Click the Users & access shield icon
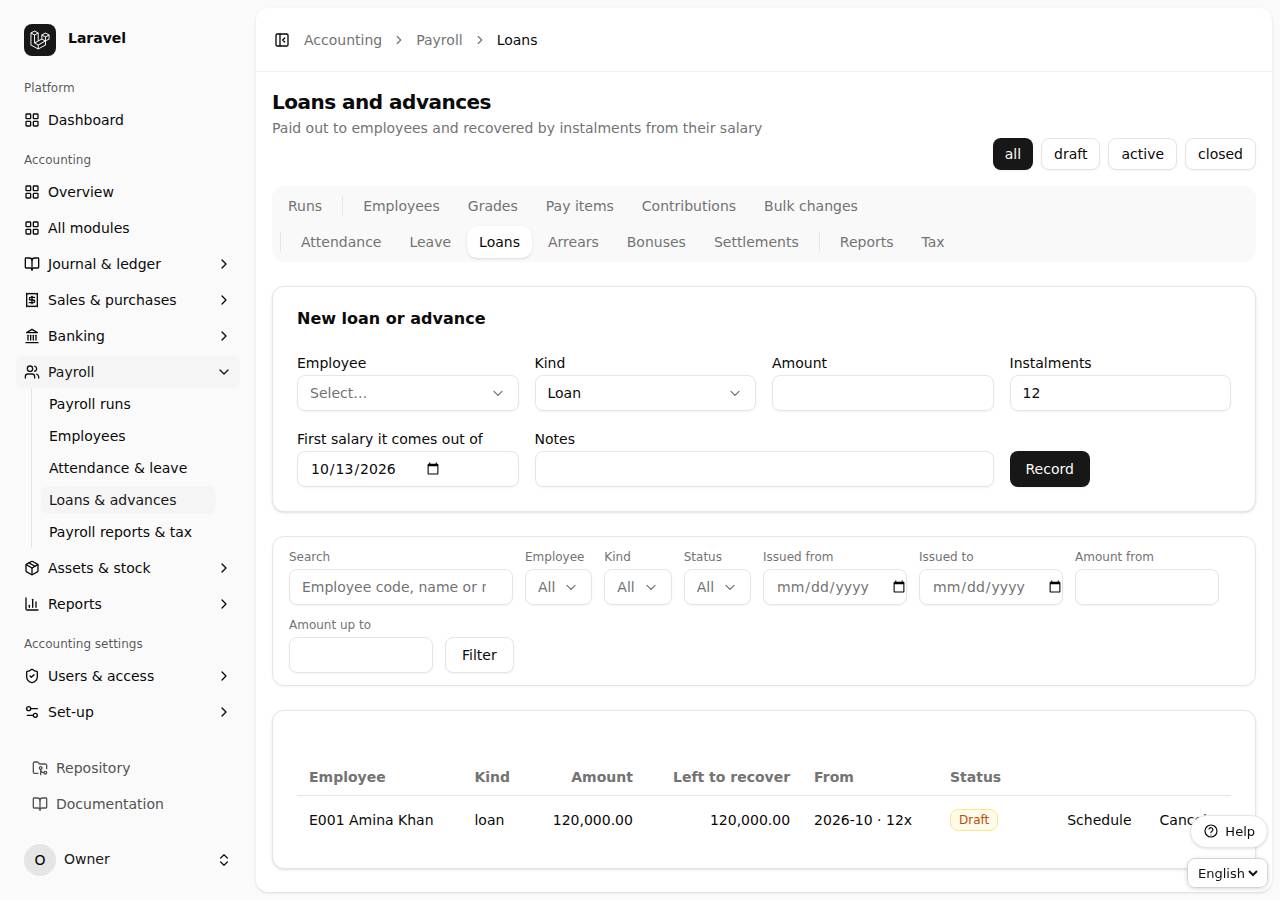 click(32, 676)
